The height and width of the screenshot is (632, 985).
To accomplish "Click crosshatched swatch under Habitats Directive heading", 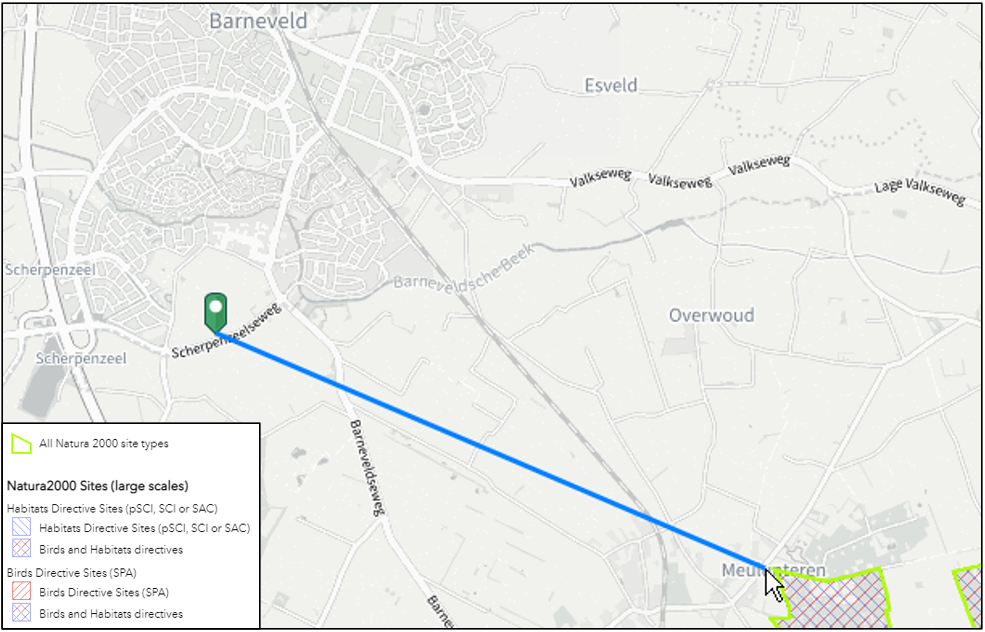I will (x=21, y=549).
